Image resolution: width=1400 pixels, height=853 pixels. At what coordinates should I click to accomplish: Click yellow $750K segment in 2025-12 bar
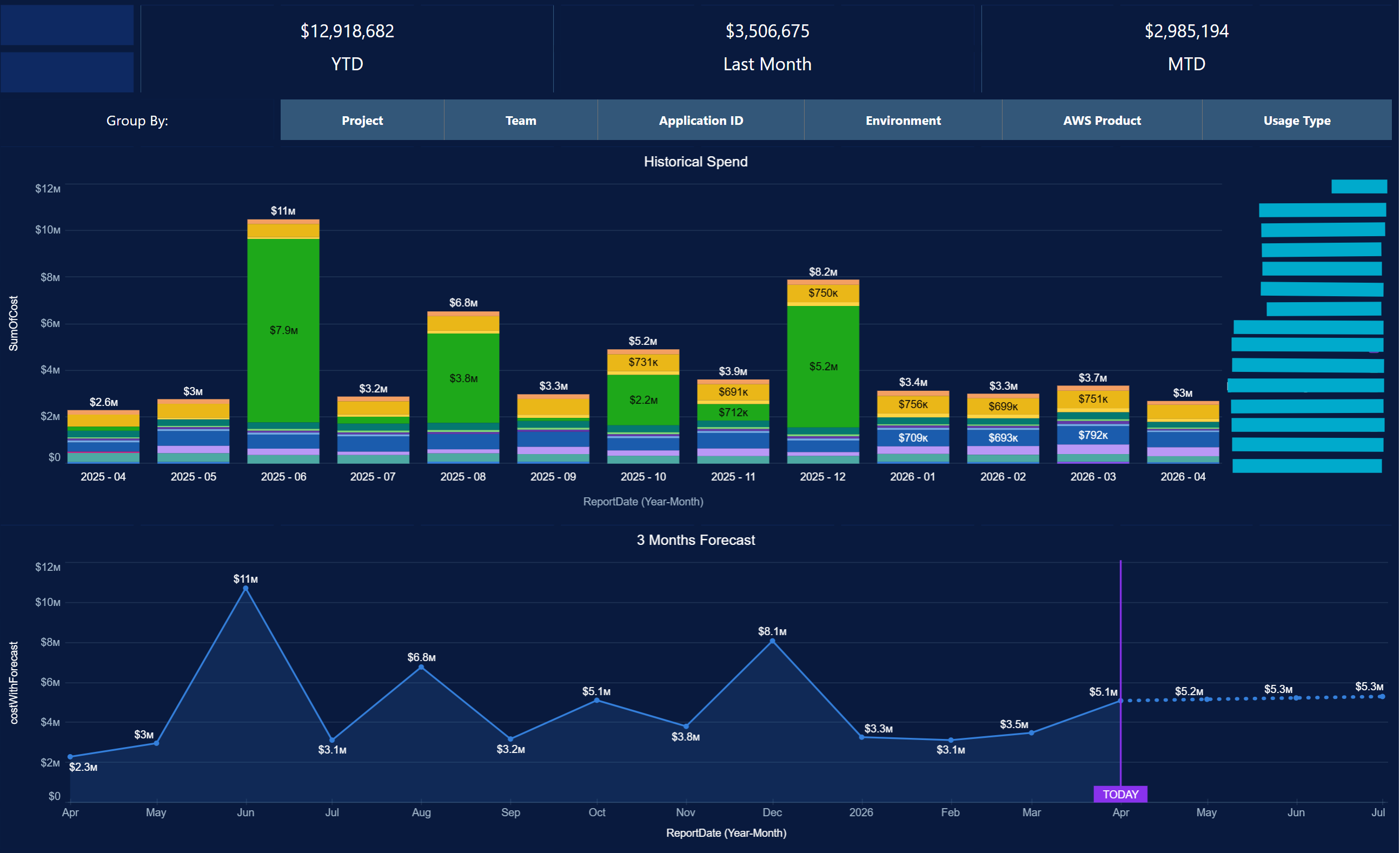[824, 293]
